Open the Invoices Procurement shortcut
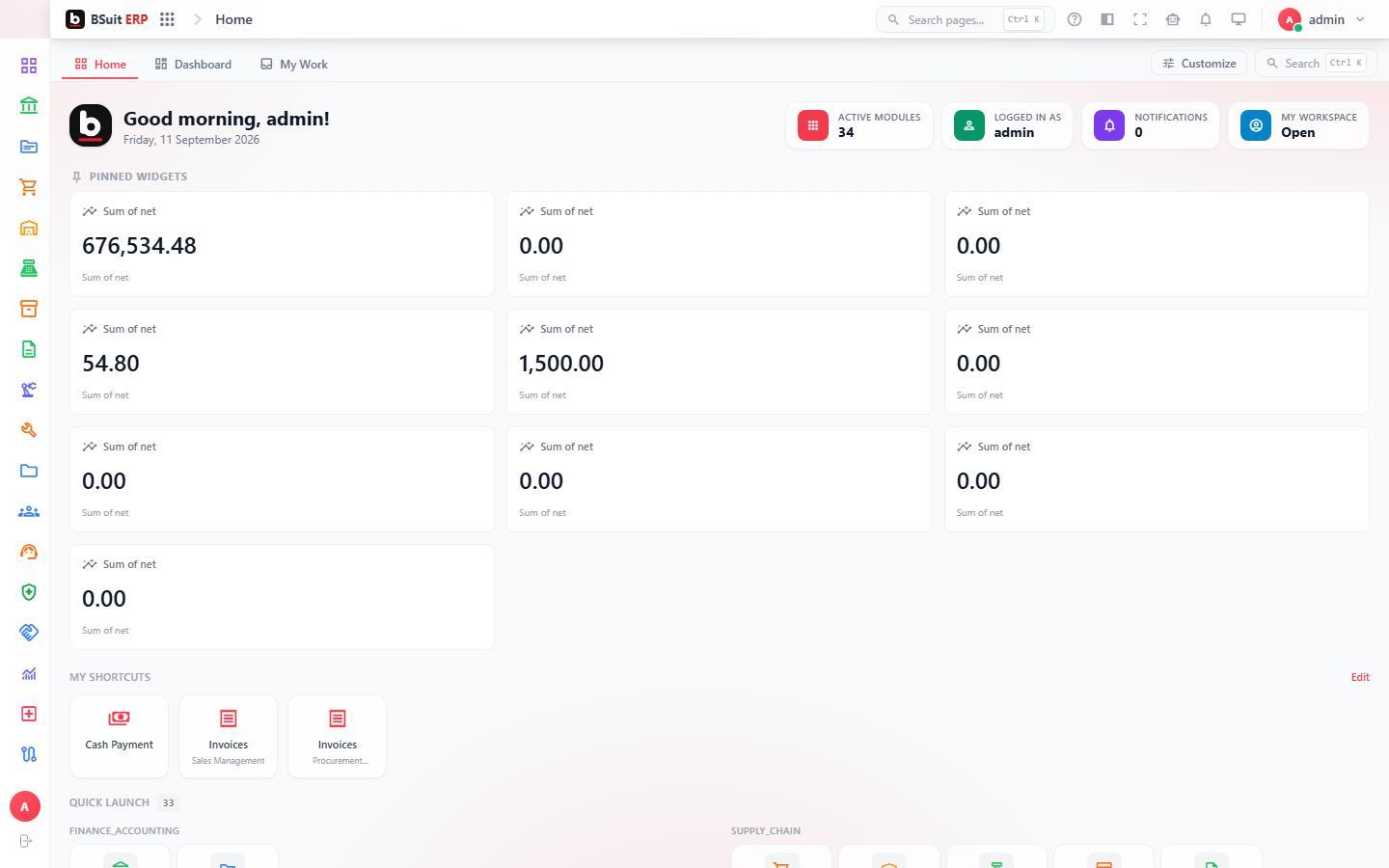The image size is (1389, 868). coord(338,736)
